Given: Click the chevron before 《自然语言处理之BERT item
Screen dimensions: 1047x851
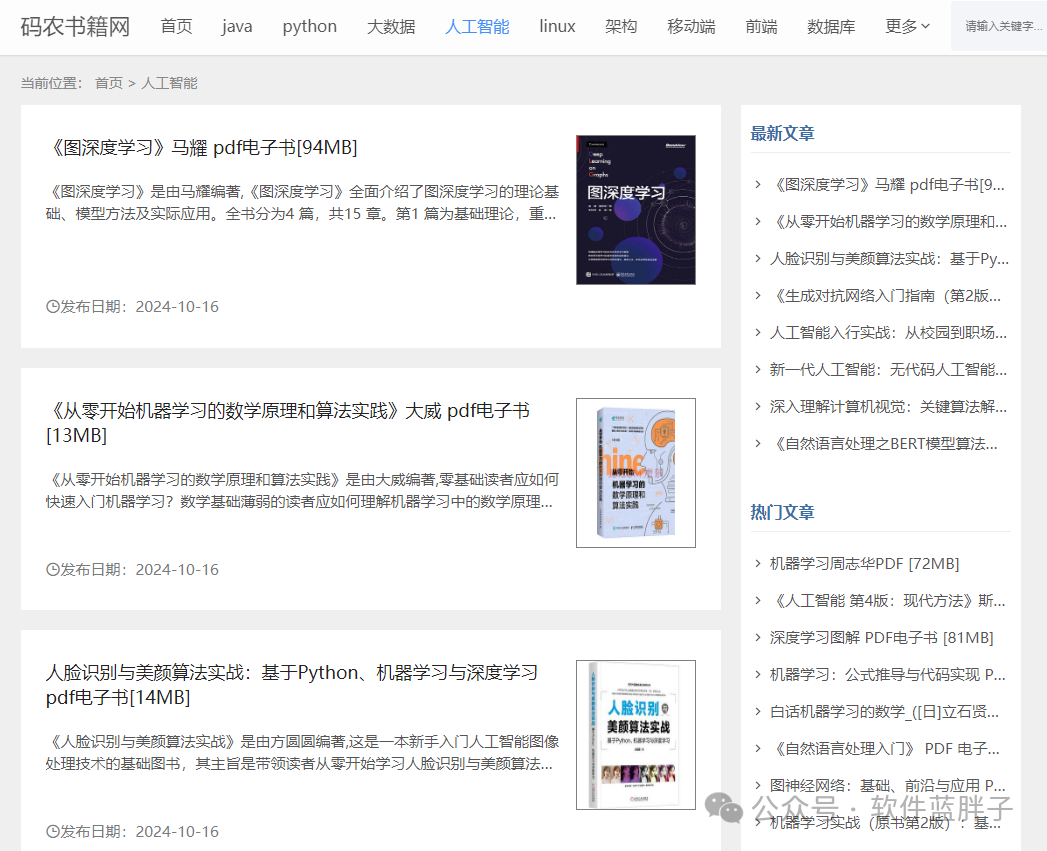Looking at the screenshot, I should [x=758, y=444].
